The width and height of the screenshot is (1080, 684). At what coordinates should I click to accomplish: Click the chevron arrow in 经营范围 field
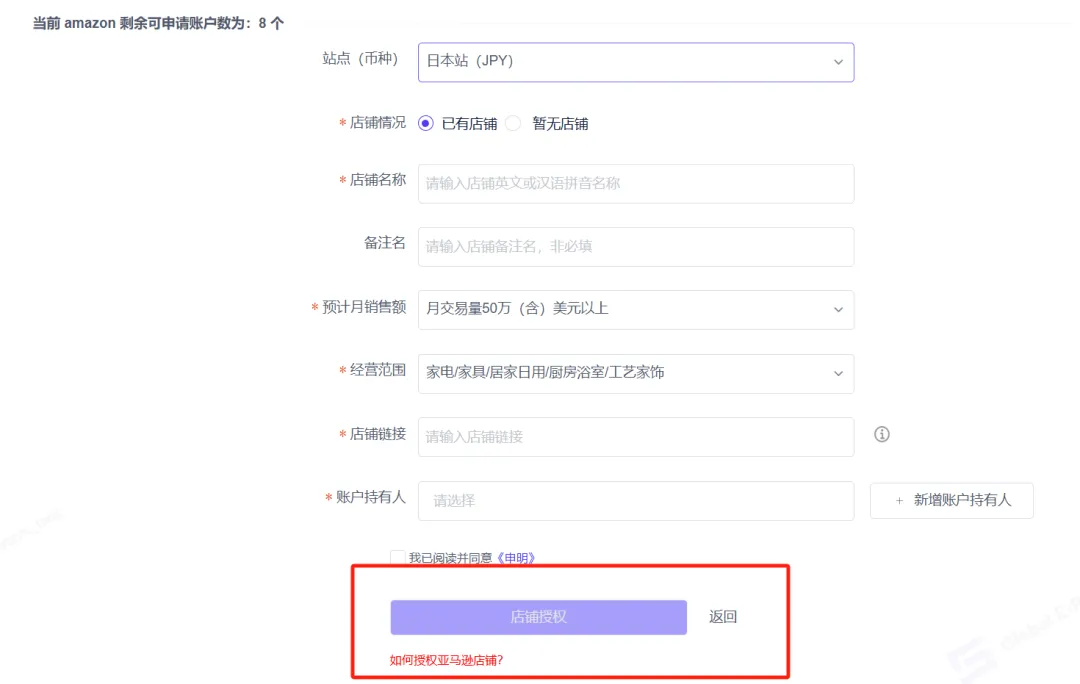point(838,373)
